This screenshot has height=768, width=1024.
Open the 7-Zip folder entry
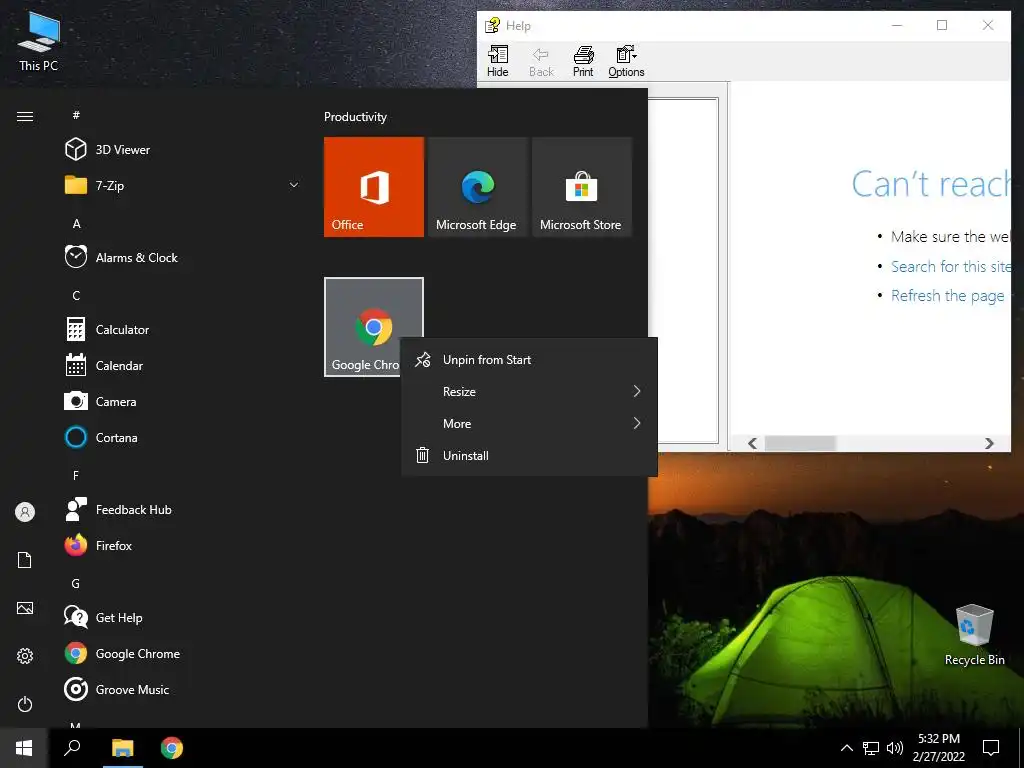(x=183, y=185)
